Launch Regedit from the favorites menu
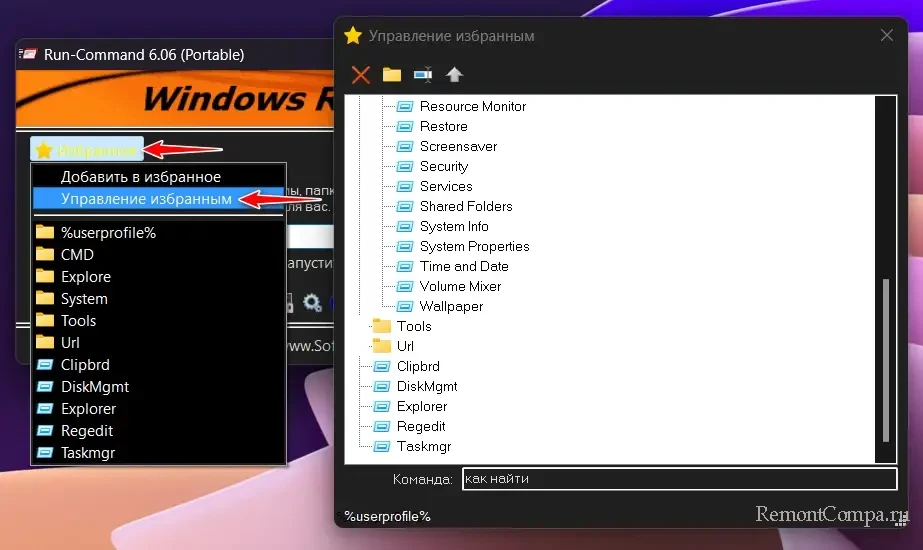This screenshot has width=923, height=550. pyautogui.click(x=87, y=431)
